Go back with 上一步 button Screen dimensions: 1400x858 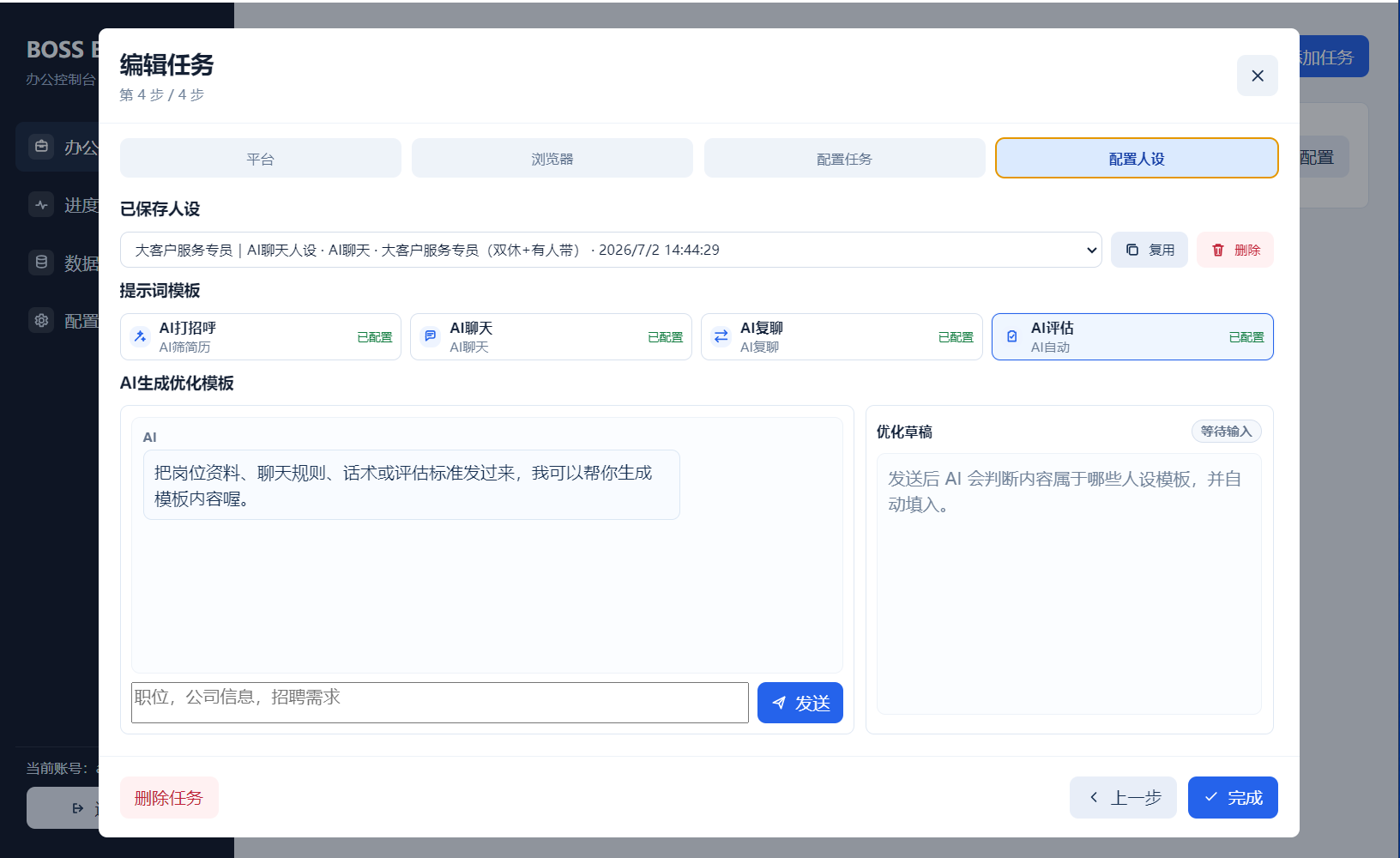(x=1123, y=797)
